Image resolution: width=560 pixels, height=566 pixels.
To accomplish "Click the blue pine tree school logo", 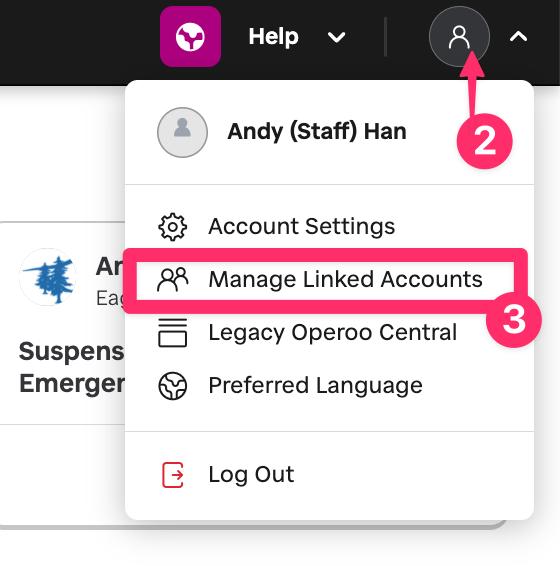I will 48,277.
